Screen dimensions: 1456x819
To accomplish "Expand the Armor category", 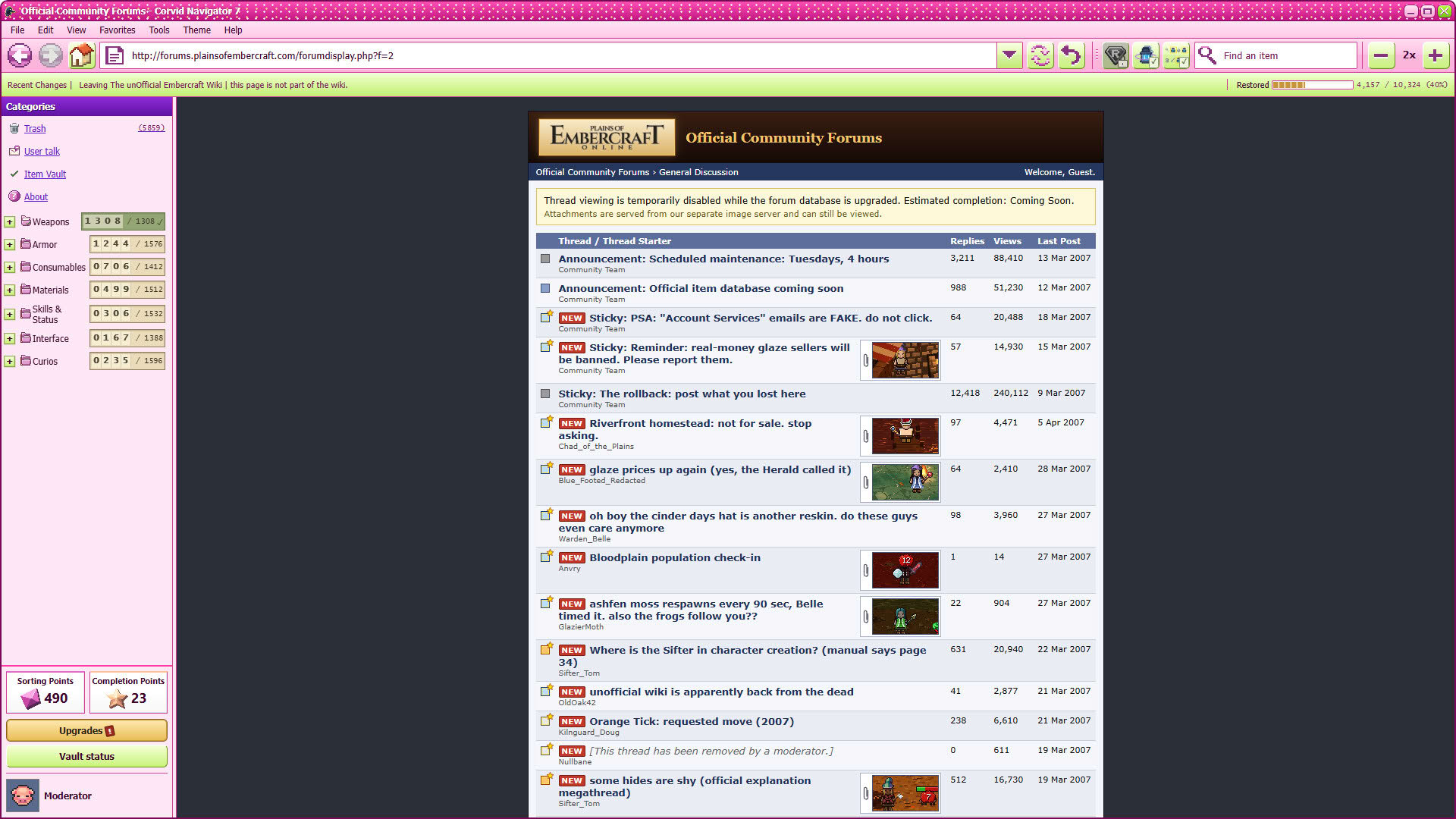I will (10, 245).
